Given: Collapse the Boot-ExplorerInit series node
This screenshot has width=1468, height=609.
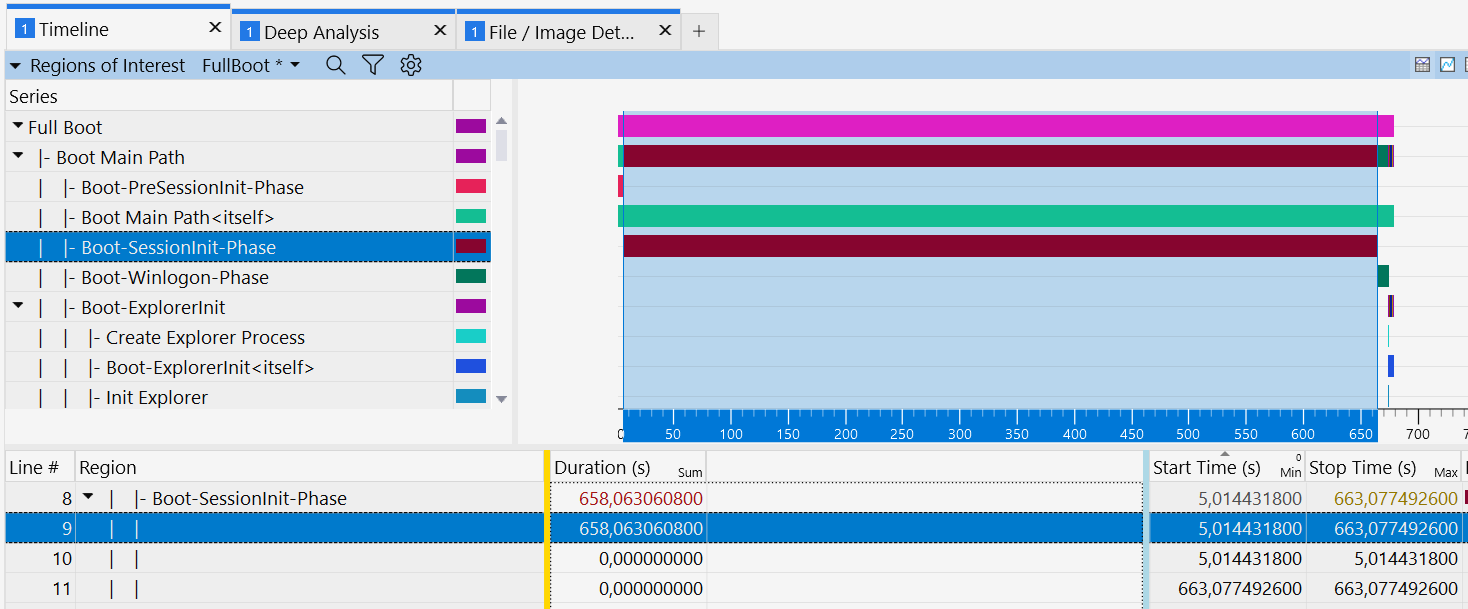Looking at the screenshot, I should click(x=18, y=307).
